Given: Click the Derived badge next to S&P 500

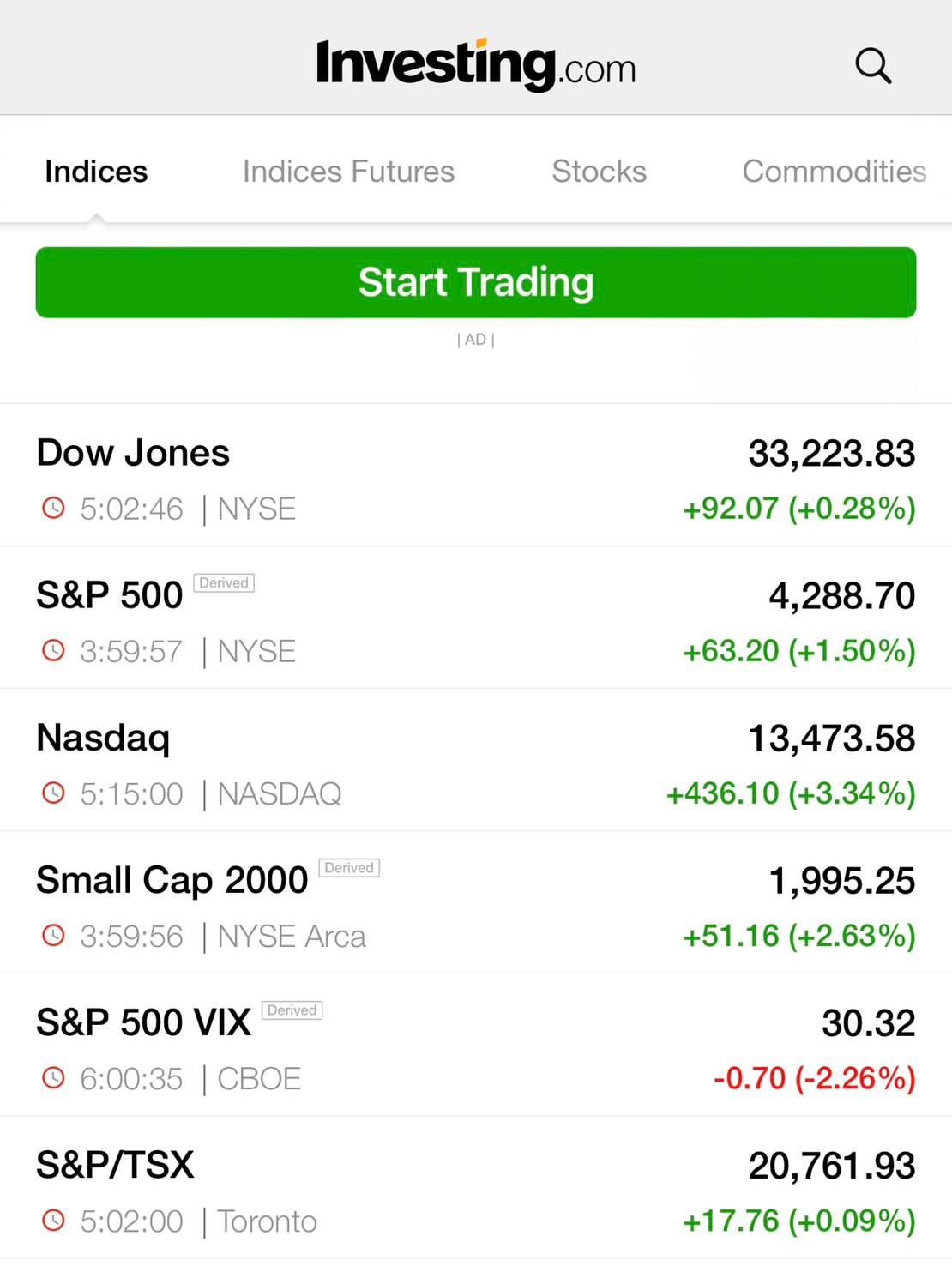Looking at the screenshot, I should tap(224, 583).
